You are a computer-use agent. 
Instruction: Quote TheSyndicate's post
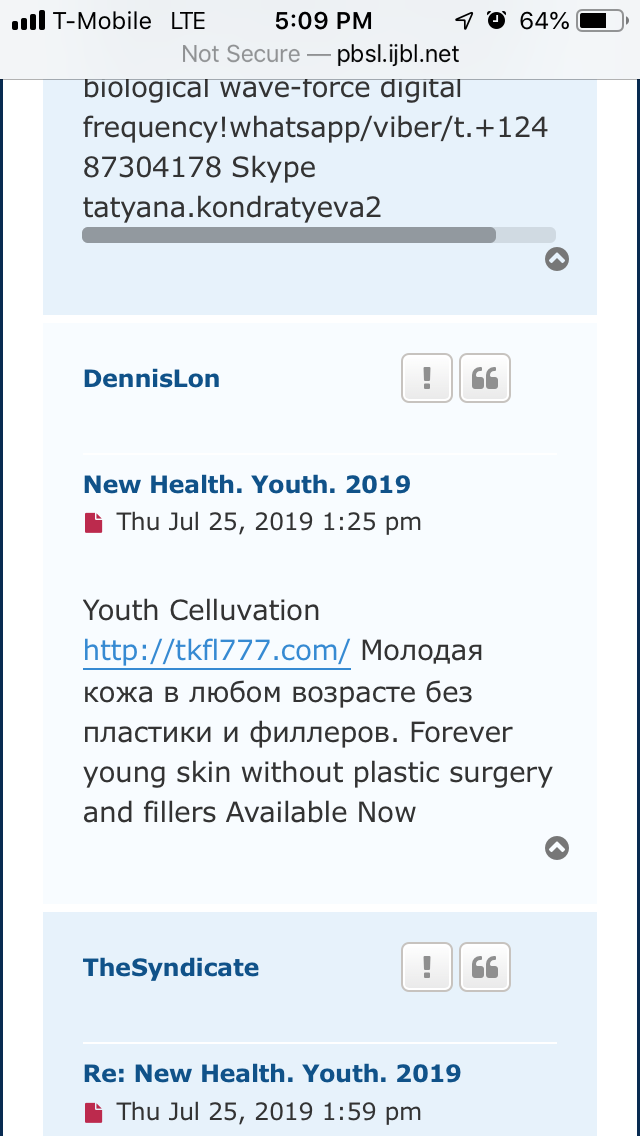pos(485,967)
